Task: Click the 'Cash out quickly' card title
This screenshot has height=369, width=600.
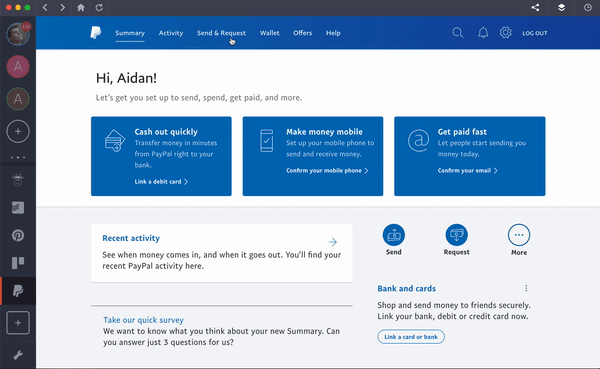Action: (x=166, y=132)
